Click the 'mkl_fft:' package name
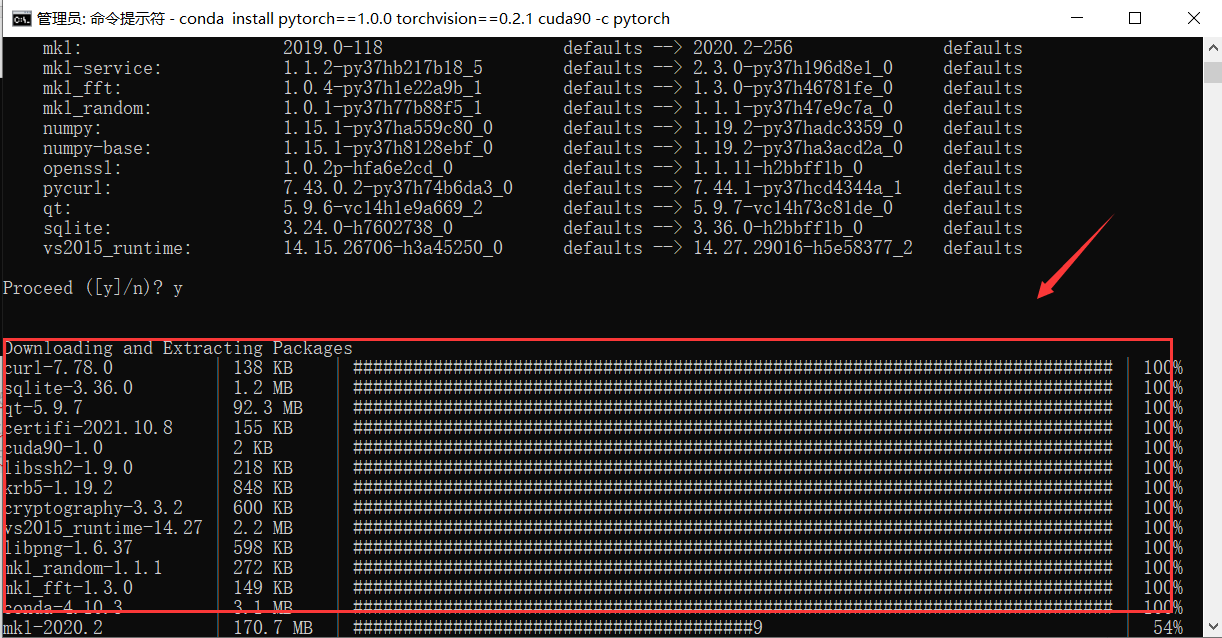1222x638 pixels. click(83, 88)
